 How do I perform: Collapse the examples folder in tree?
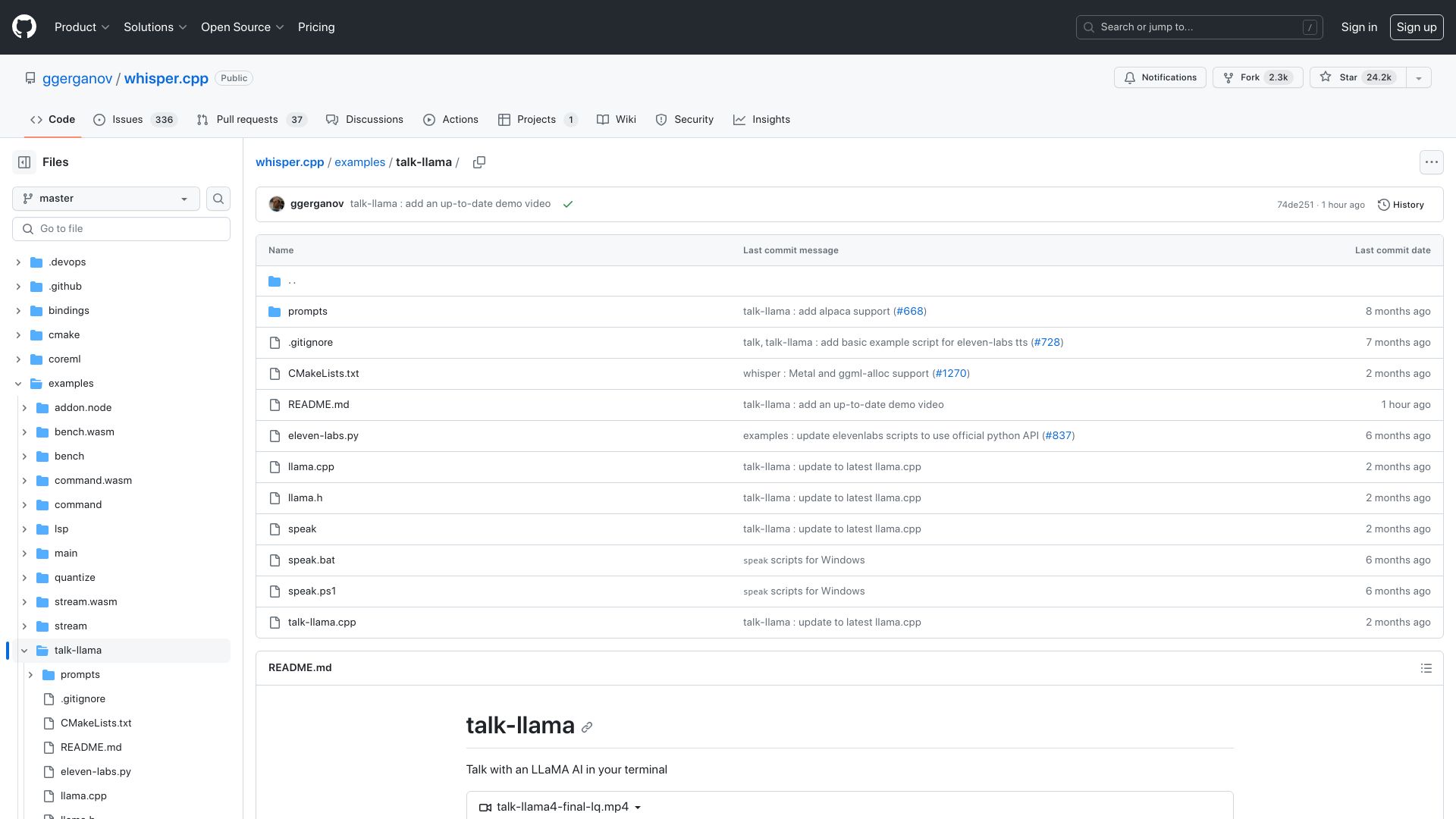click(18, 384)
